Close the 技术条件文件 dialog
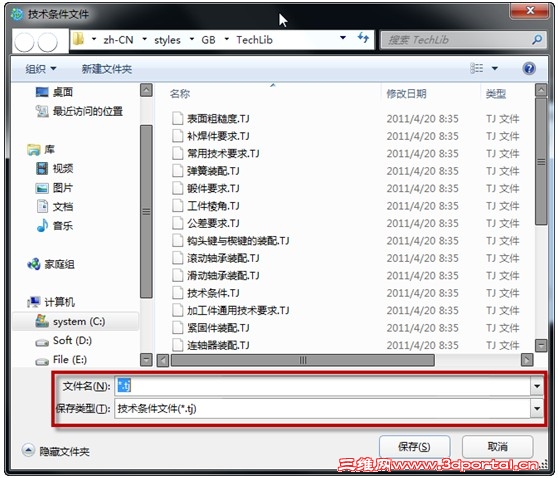Viewport: 558px width, 478px height. 530,10
